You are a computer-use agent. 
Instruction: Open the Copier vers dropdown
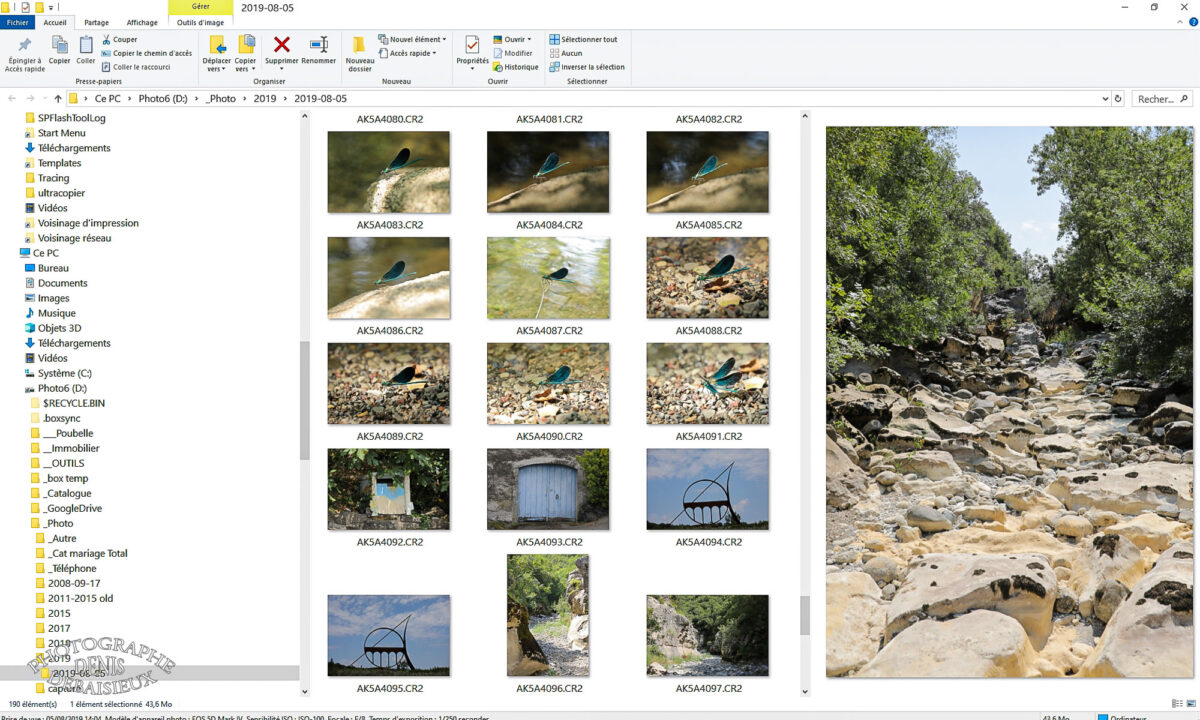[x=245, y=52]
